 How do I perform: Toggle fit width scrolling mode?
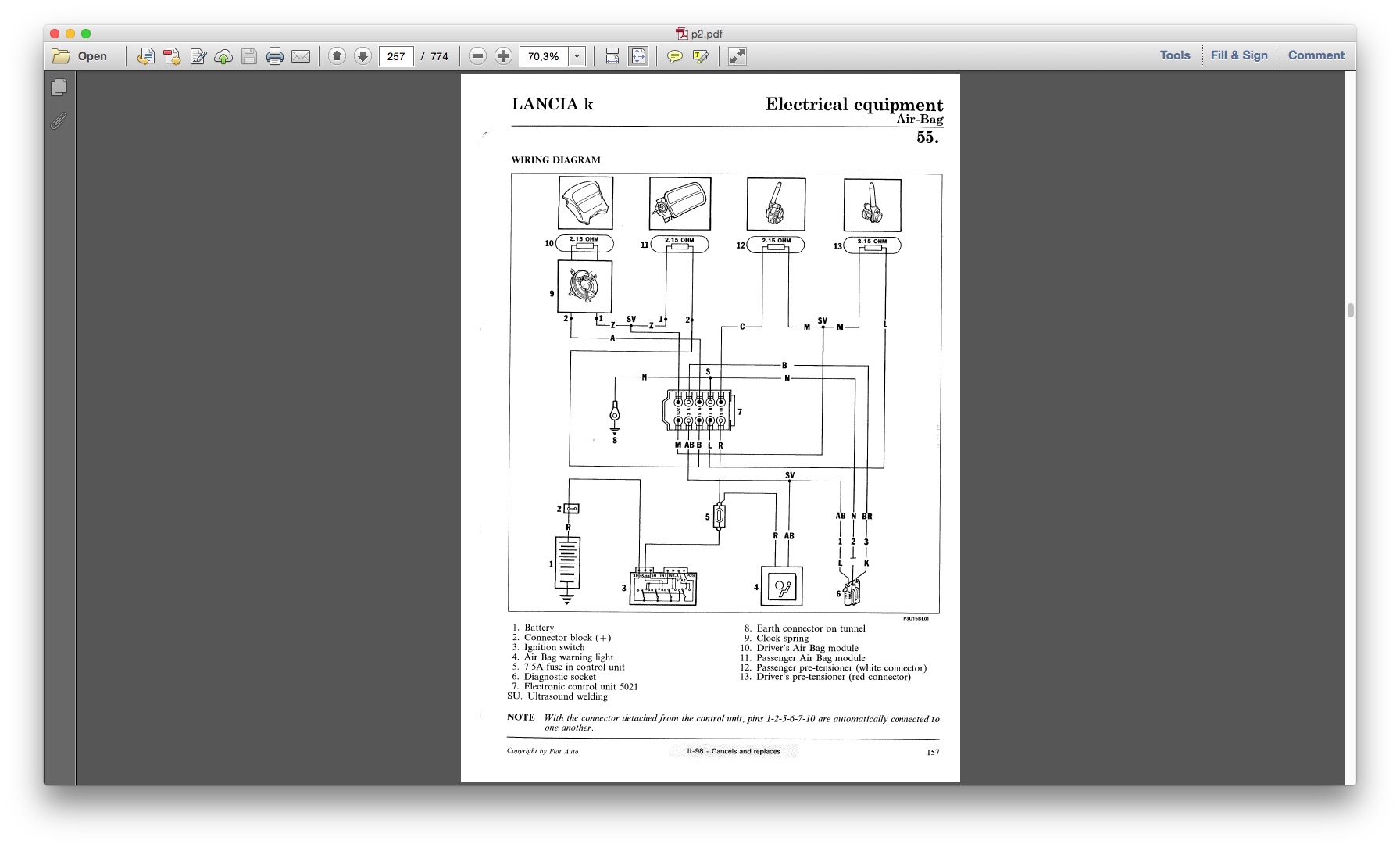coord(612,56)
